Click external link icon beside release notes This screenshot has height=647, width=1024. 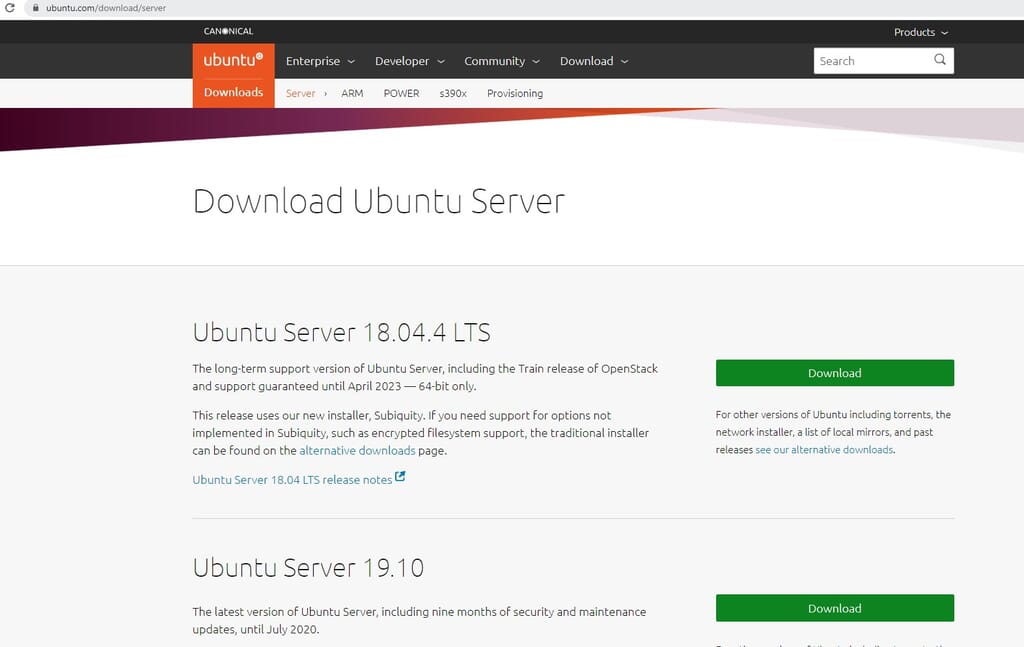pyautogui.click(x=400, y=477)
